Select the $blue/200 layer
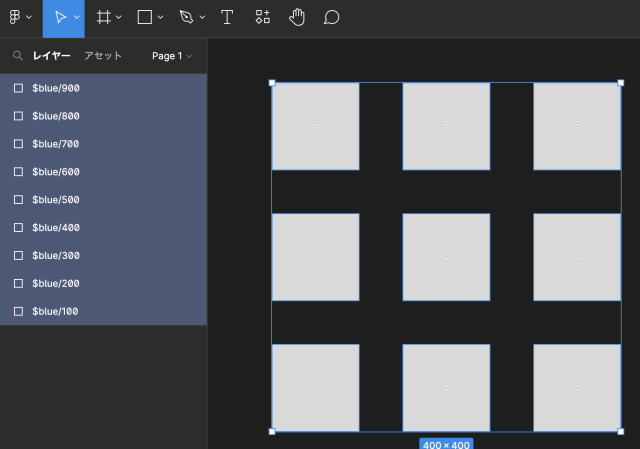The image size is (640, 449). (103, 283)
